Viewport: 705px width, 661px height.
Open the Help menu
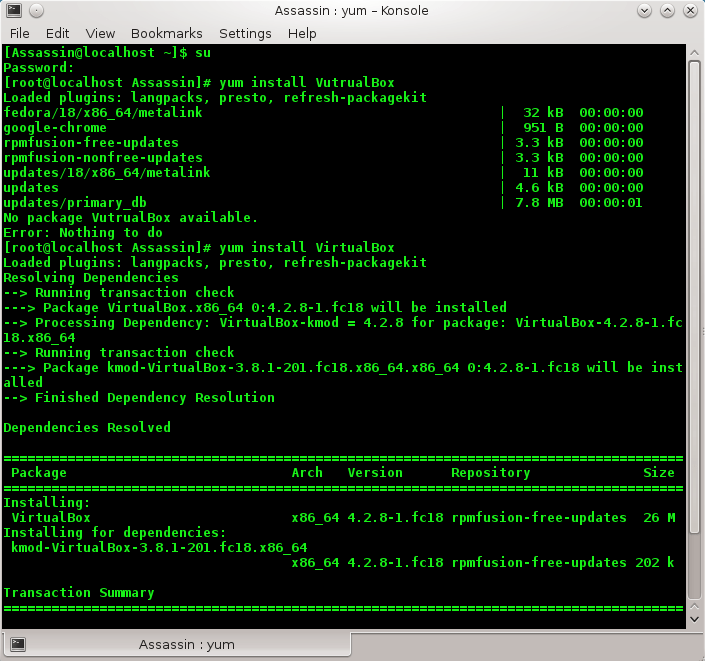coord(302,34)
